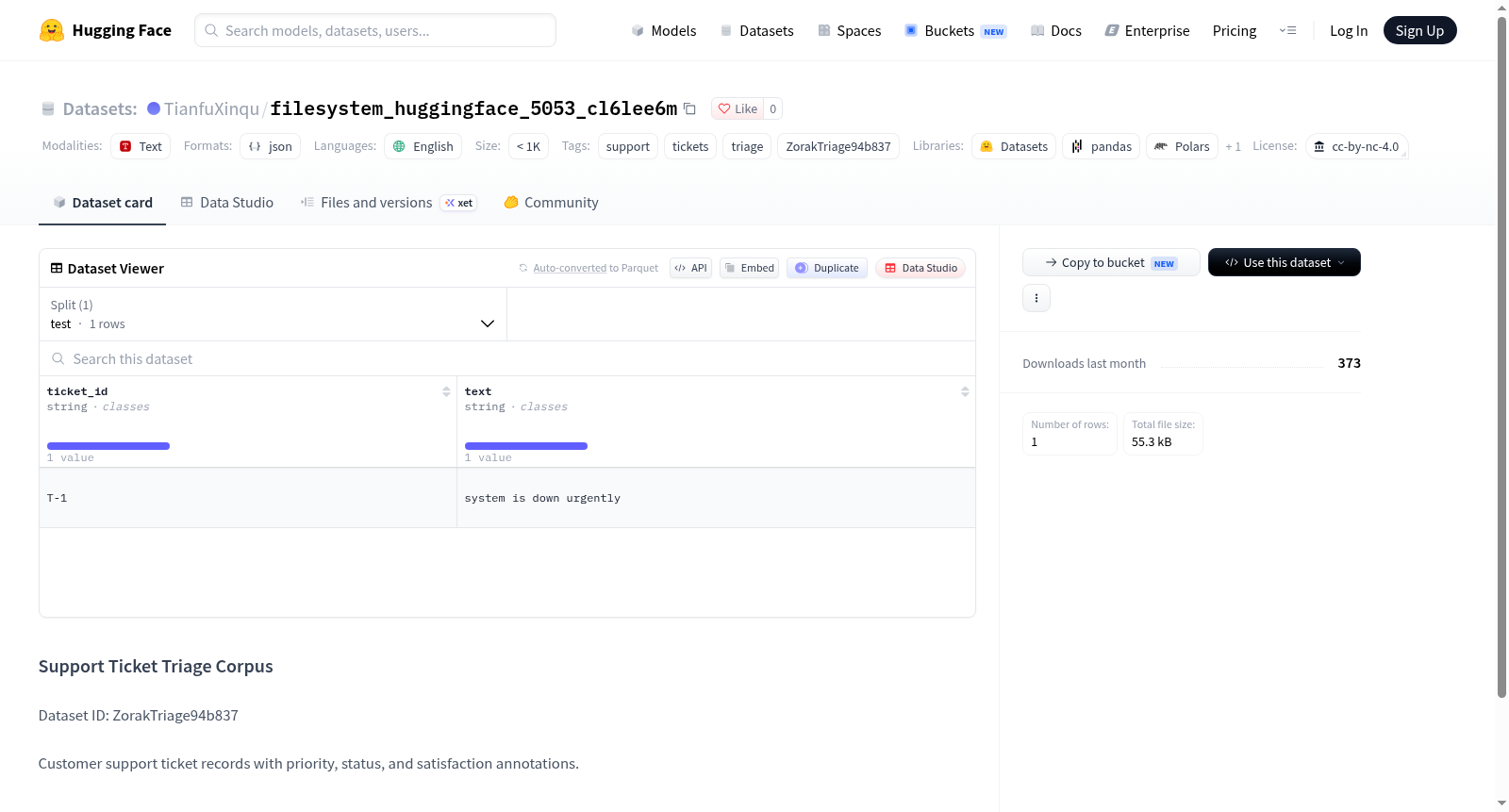Click the English language tag

click(423, 146)
